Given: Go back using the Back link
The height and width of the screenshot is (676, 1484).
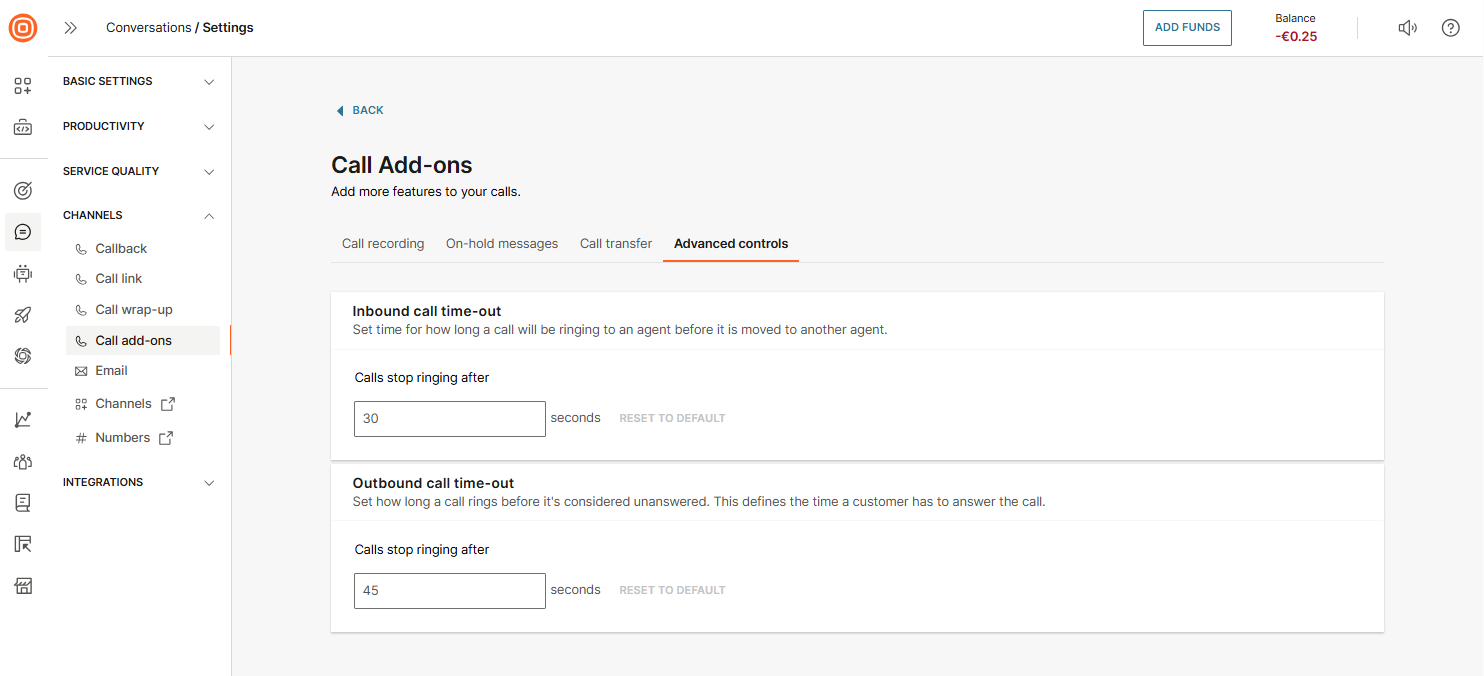Looking at the screenshot, I should (x=360, y=111).
